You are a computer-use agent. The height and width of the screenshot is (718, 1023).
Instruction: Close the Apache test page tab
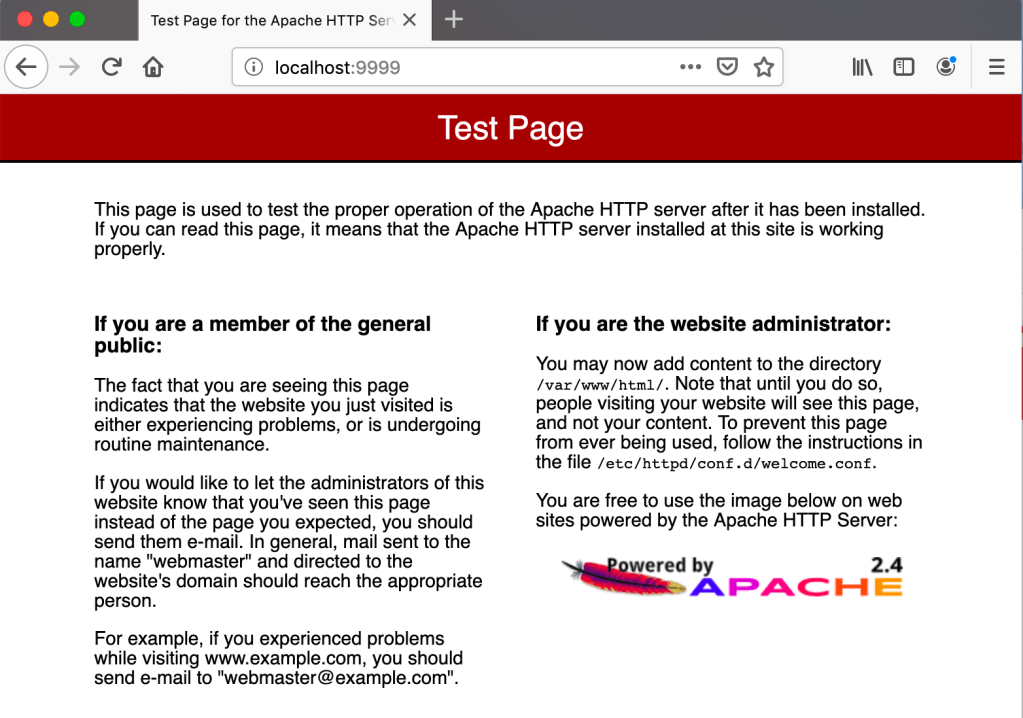409,20
